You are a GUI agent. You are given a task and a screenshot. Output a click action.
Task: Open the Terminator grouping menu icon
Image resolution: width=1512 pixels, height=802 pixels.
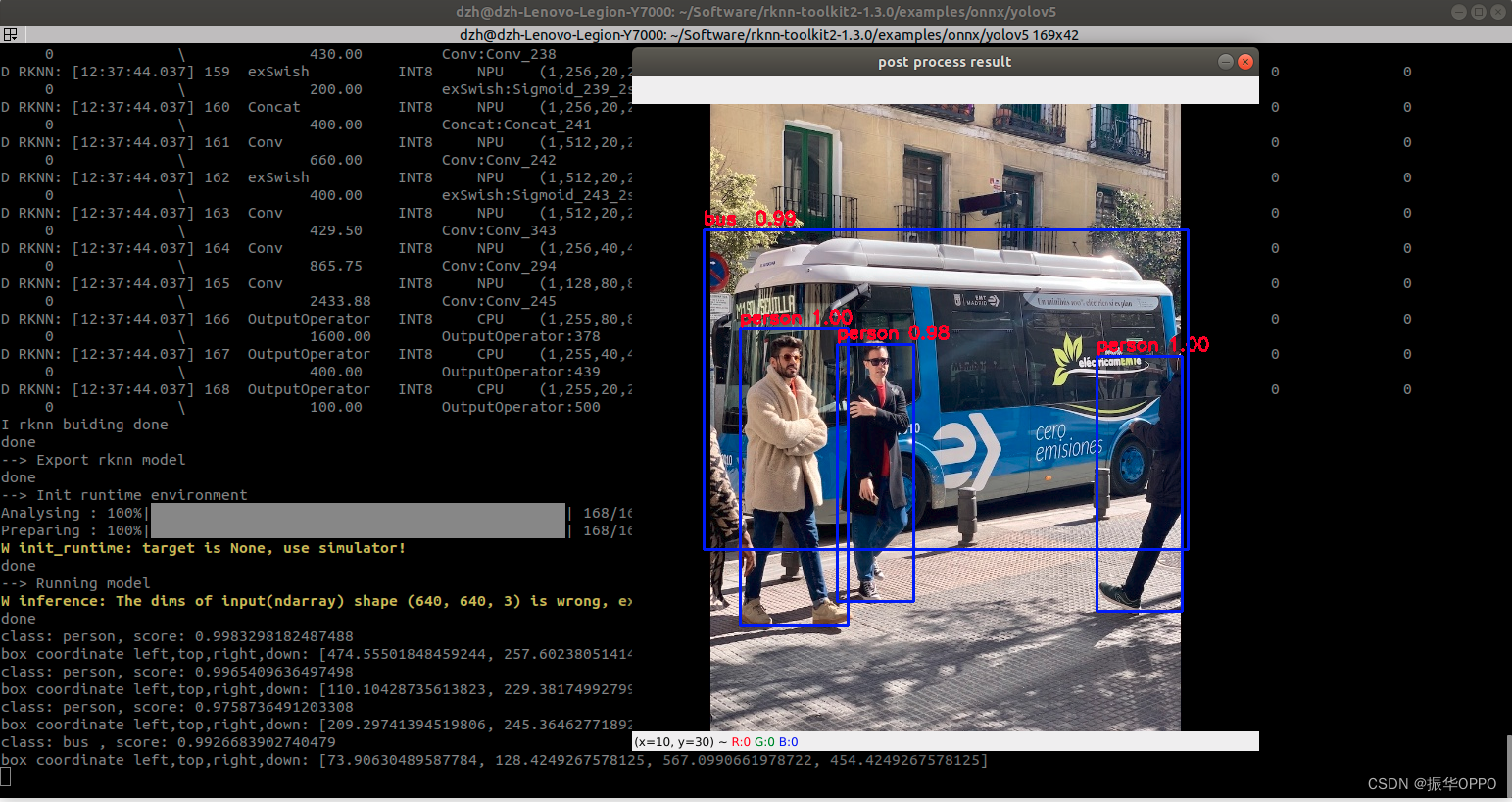coord(10,35)
